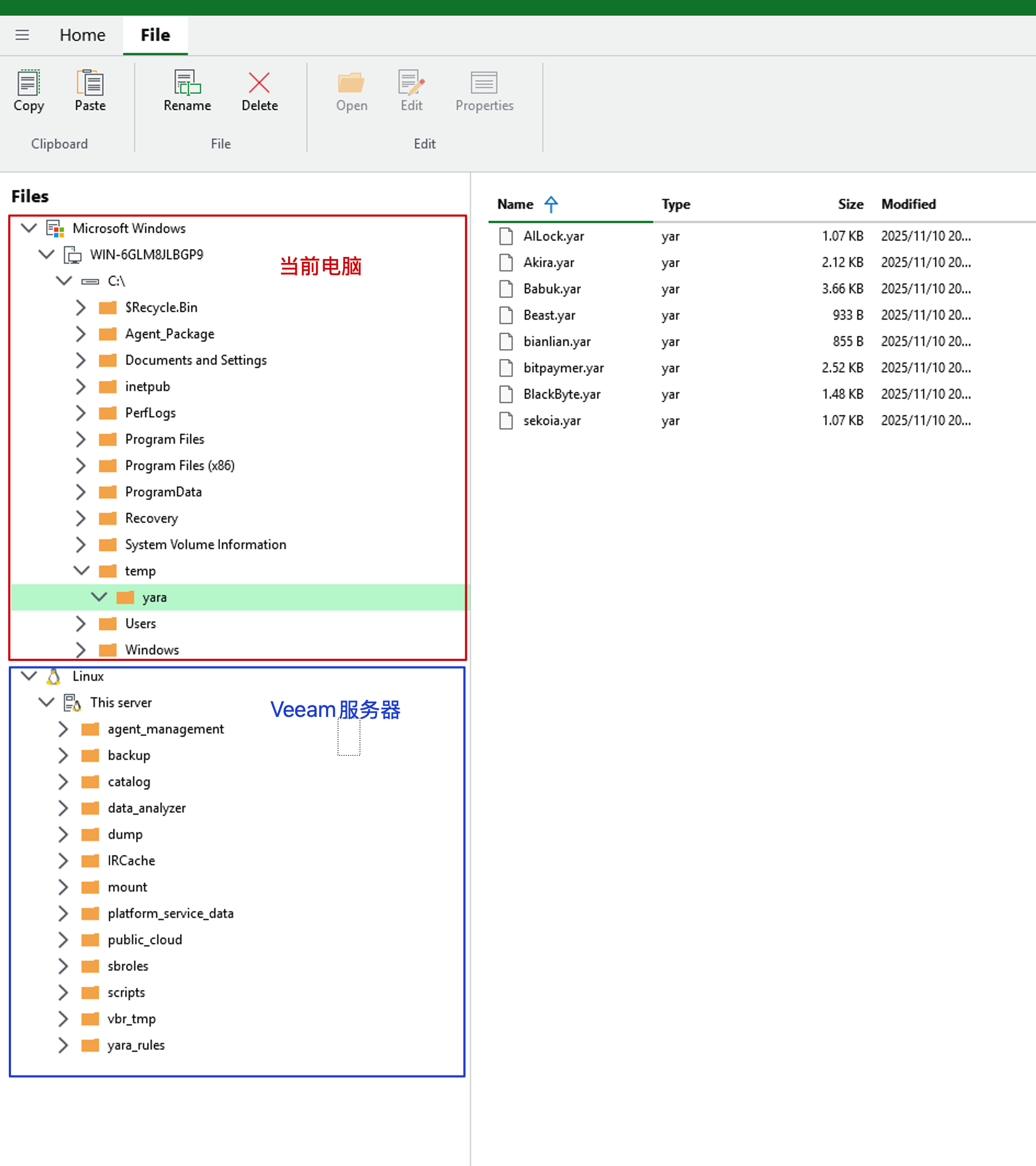The width and height of the screenshot is (1036, 1166).
Task: Select the dump folder
Action: 126,834
